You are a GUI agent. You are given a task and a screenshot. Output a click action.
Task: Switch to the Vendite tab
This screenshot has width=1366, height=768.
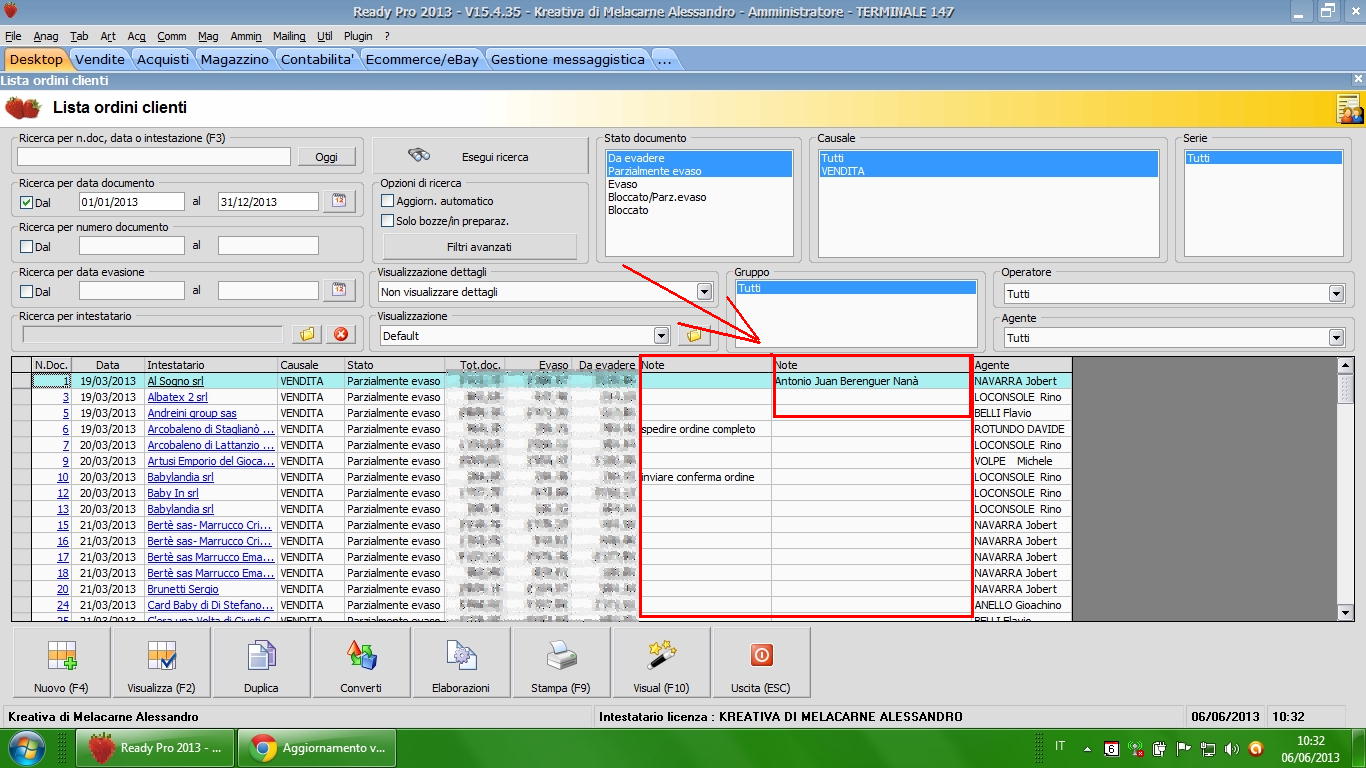[x=100, y=59]
